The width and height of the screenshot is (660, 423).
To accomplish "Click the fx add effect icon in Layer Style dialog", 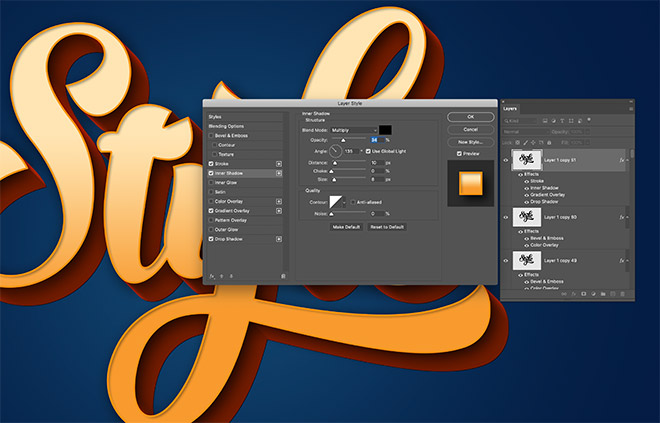I will 212,275.
